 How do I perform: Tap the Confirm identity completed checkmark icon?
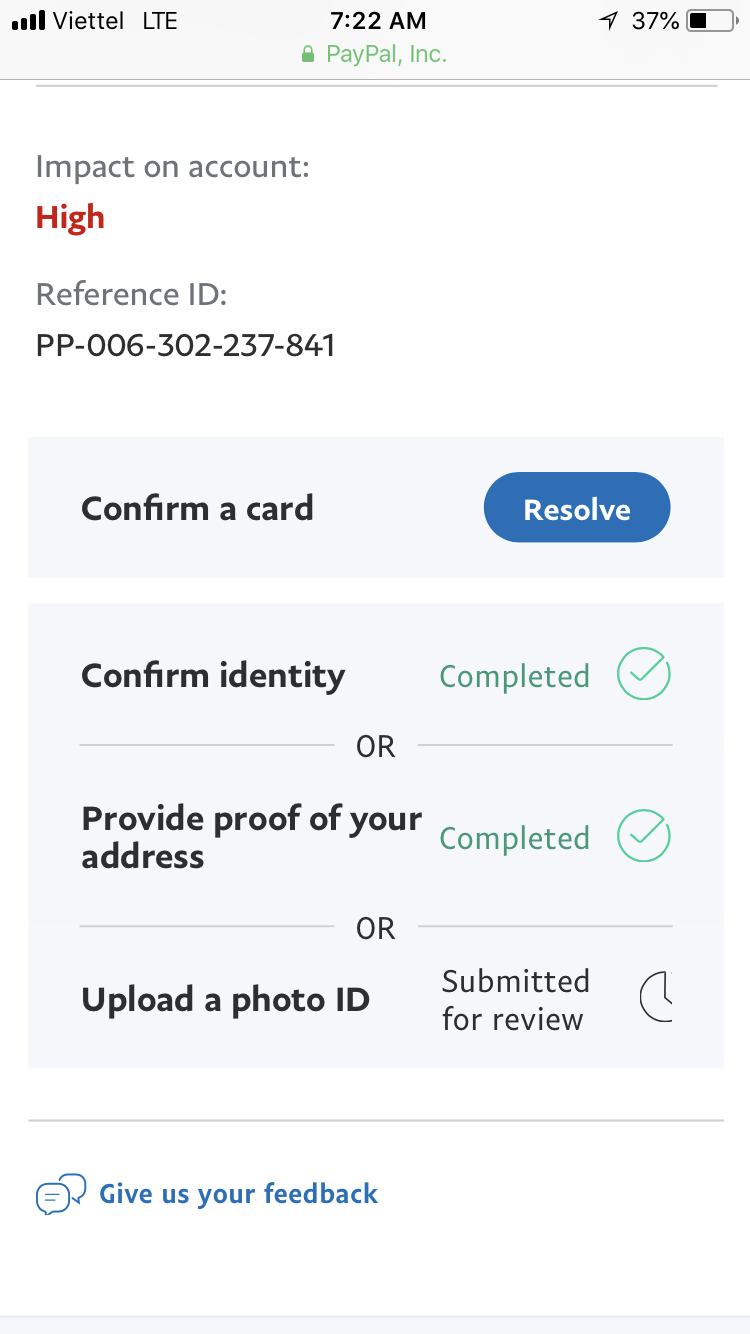tap(643, 675)
